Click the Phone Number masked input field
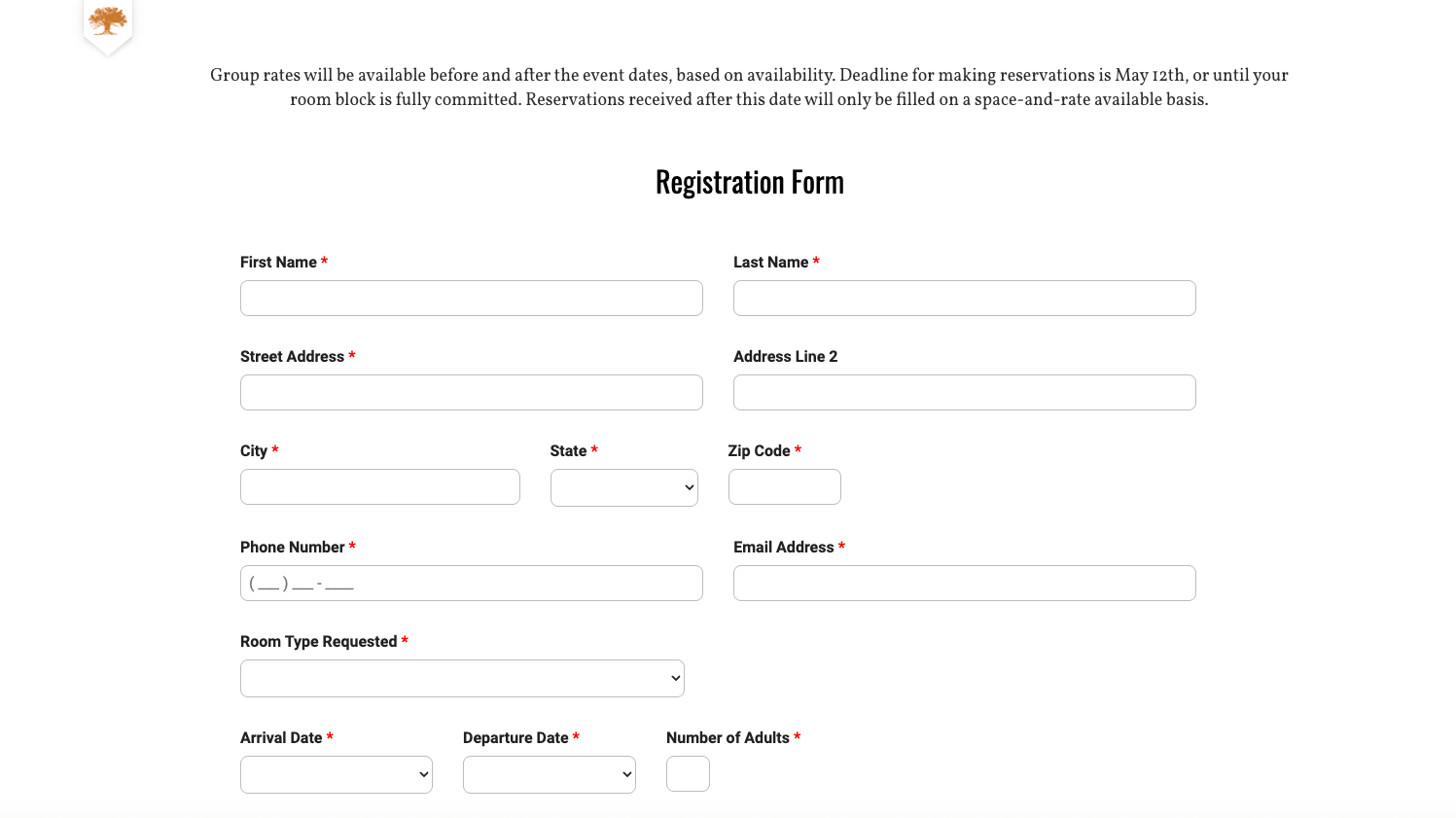The height and width of the screenshot is (818, 1456). click(x=471, y=584)
